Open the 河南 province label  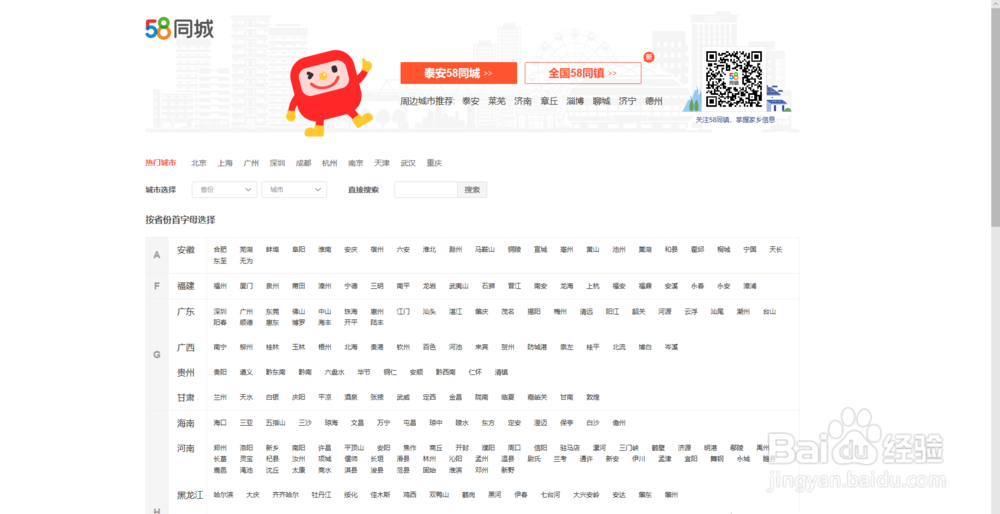(186, 448)
